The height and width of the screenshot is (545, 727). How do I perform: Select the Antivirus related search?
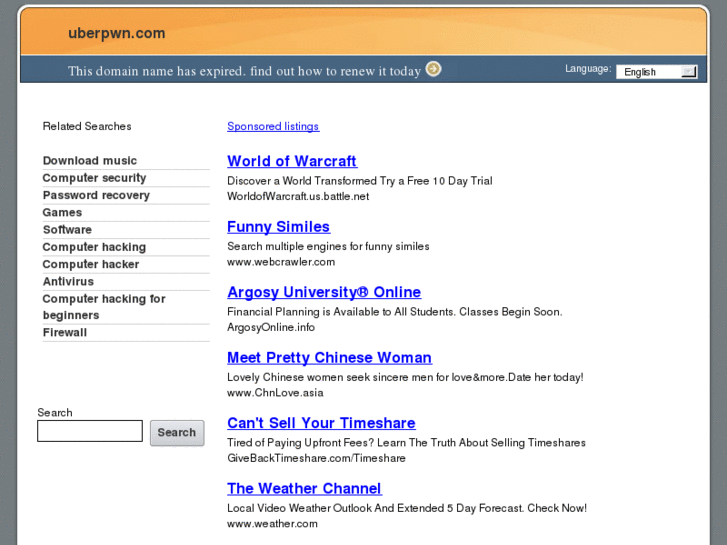coord(68,282)
